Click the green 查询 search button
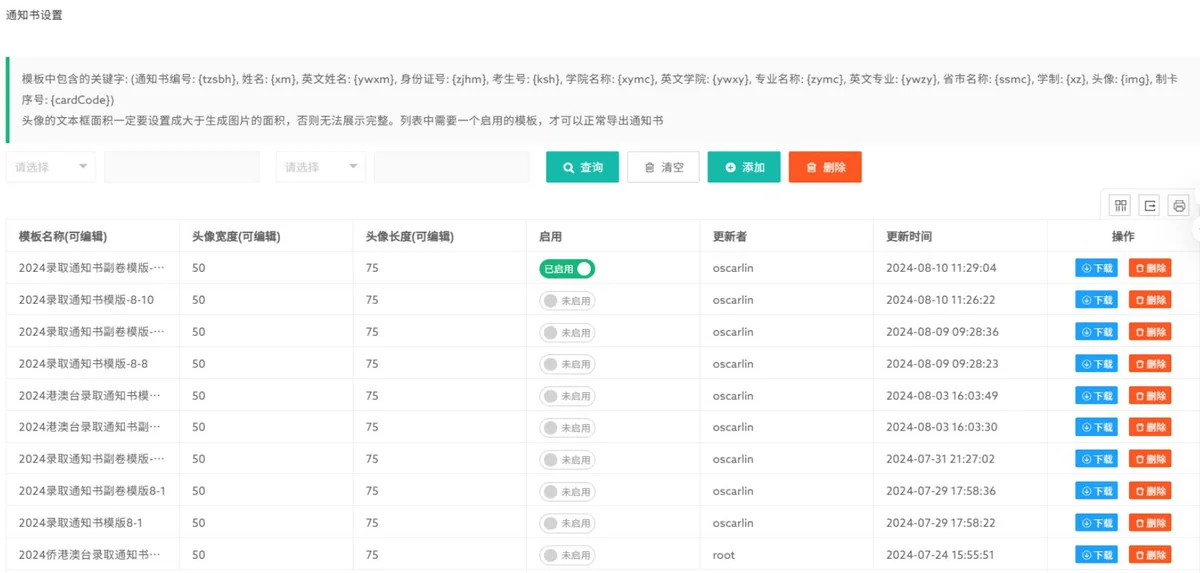Viewport: 1200px width, 573px height. tap(583, 167)
